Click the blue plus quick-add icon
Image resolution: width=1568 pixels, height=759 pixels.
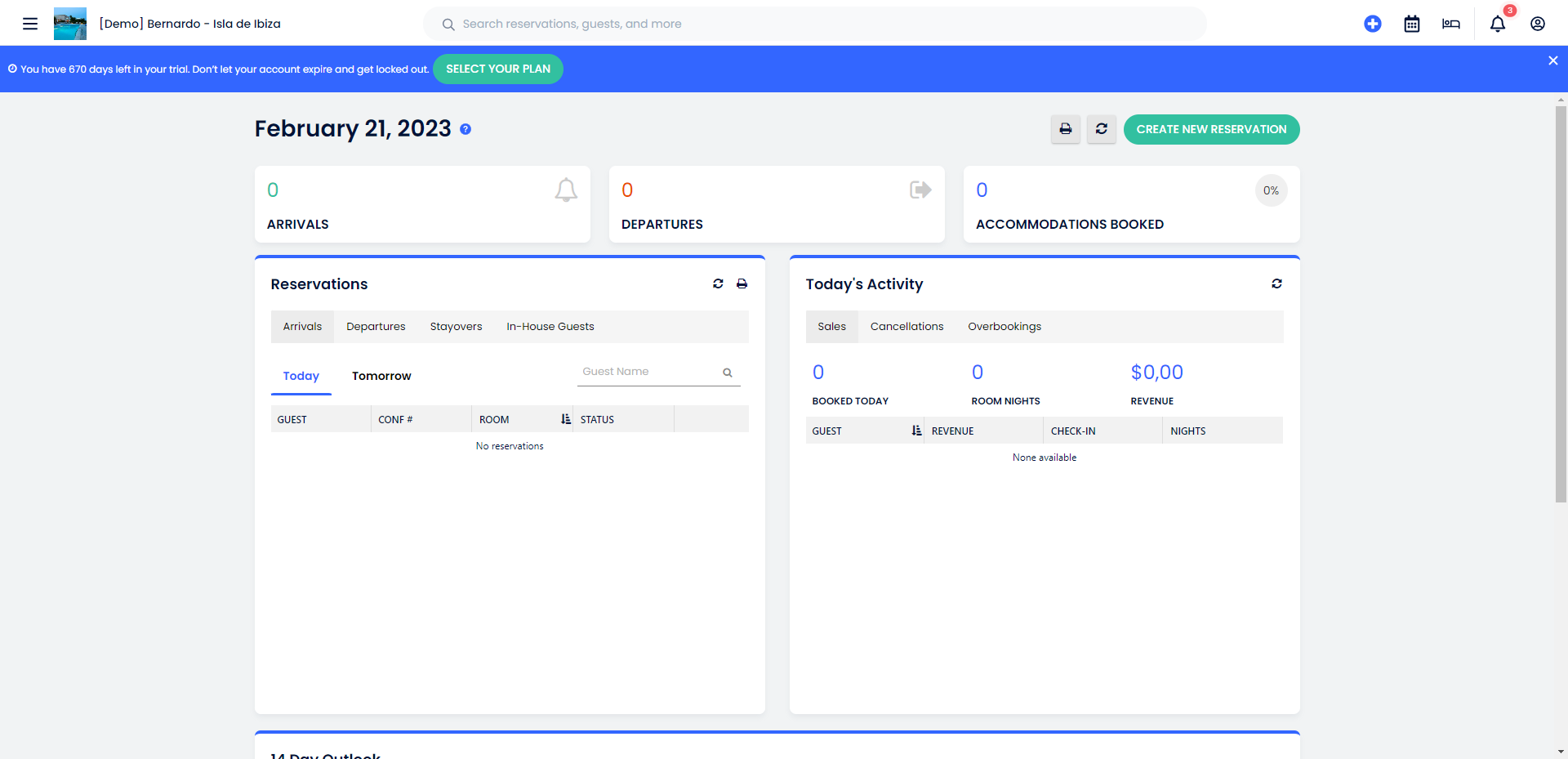(1373, 24)
